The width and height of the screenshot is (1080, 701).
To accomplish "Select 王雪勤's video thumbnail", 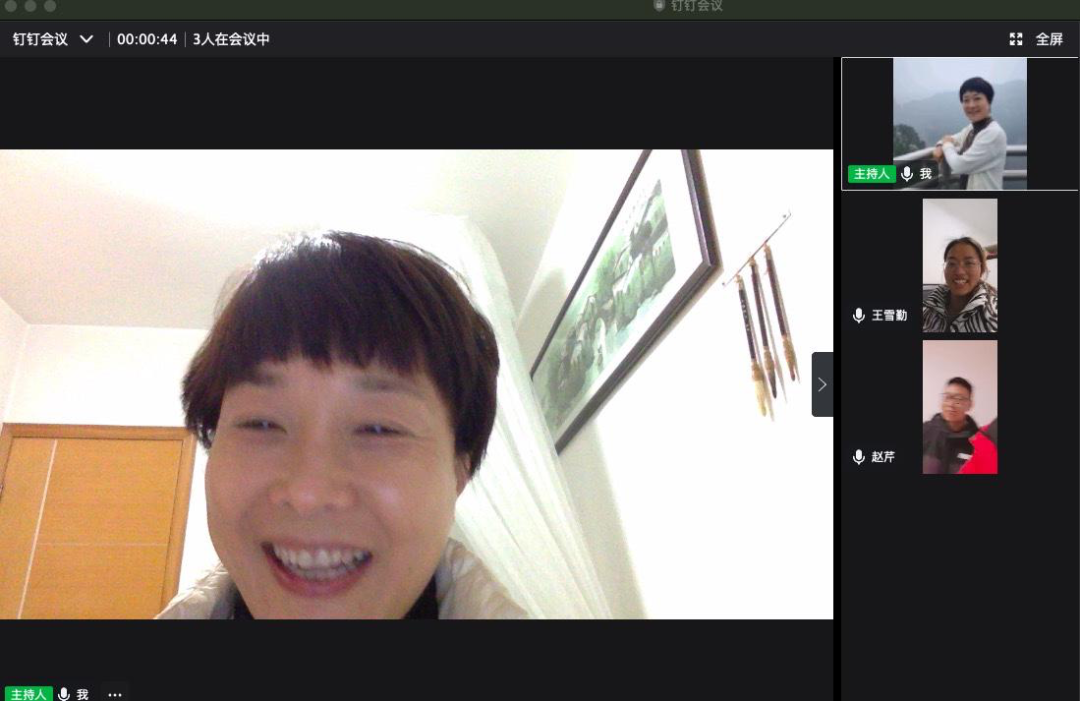I will click(959, 266).
